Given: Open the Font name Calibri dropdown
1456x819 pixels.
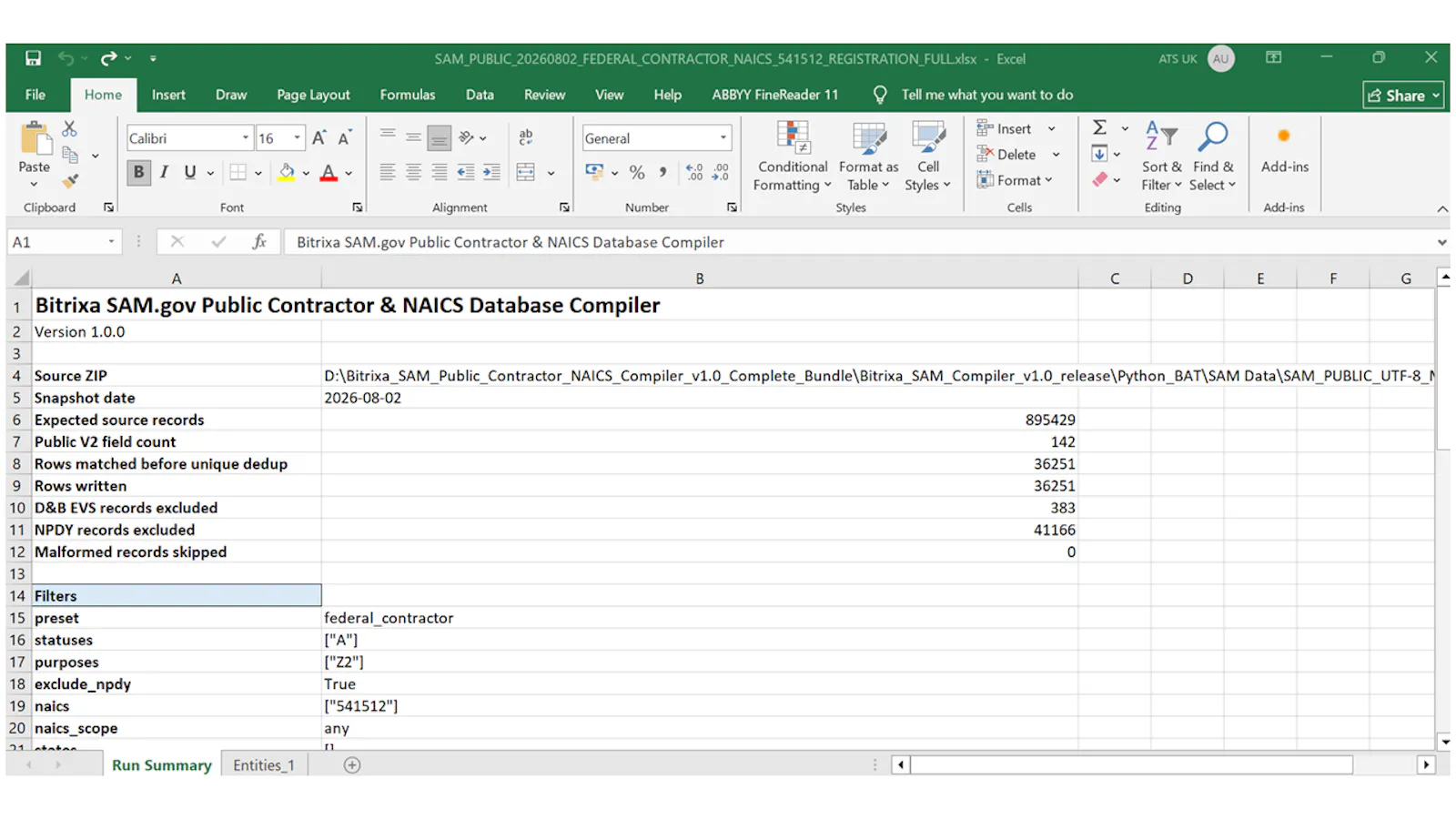Looking at the screenshot, I should [x=245, y=138].
